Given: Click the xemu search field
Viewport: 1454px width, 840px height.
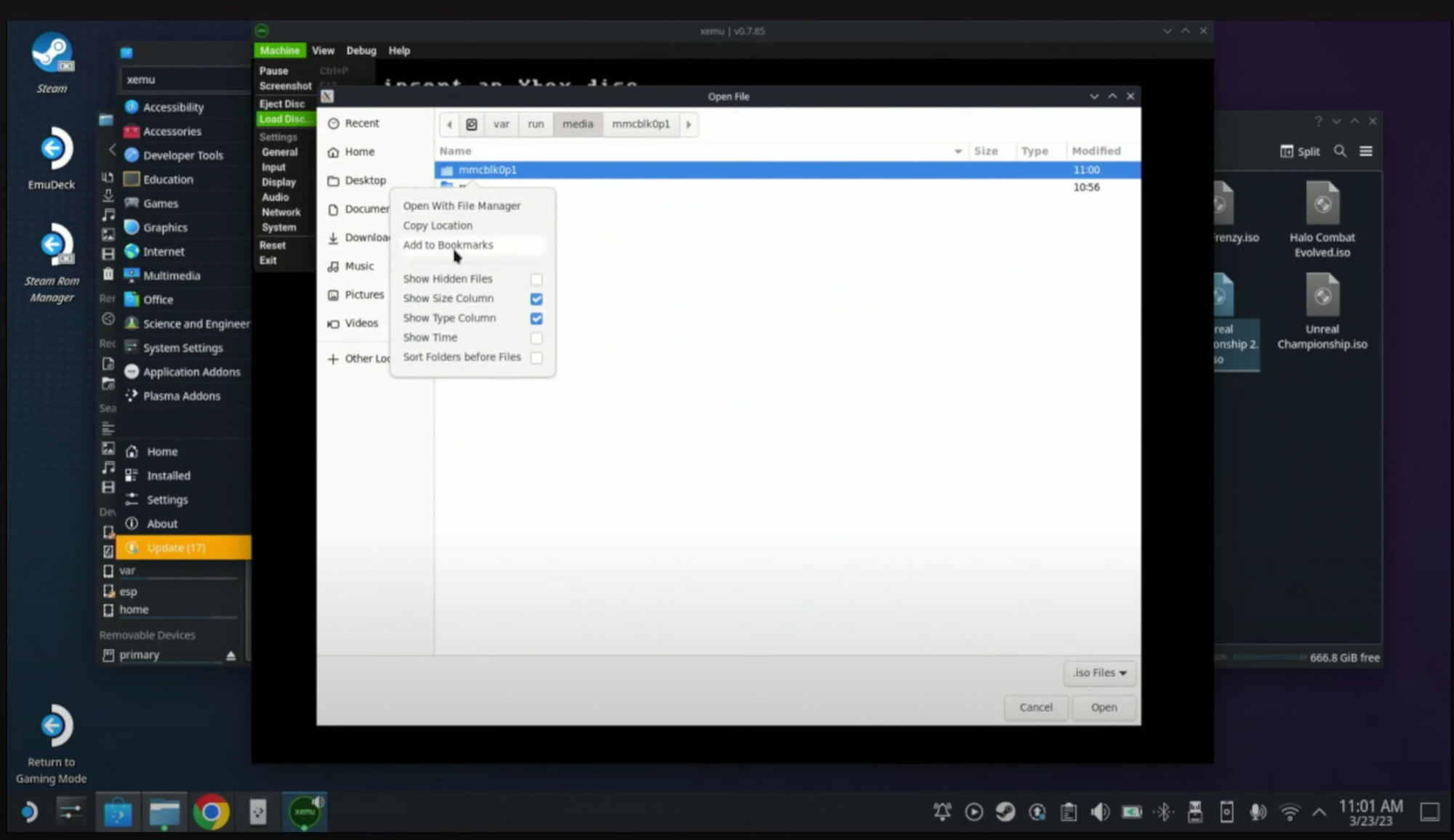Looking at the screenshot, I should tap(185, 80).
